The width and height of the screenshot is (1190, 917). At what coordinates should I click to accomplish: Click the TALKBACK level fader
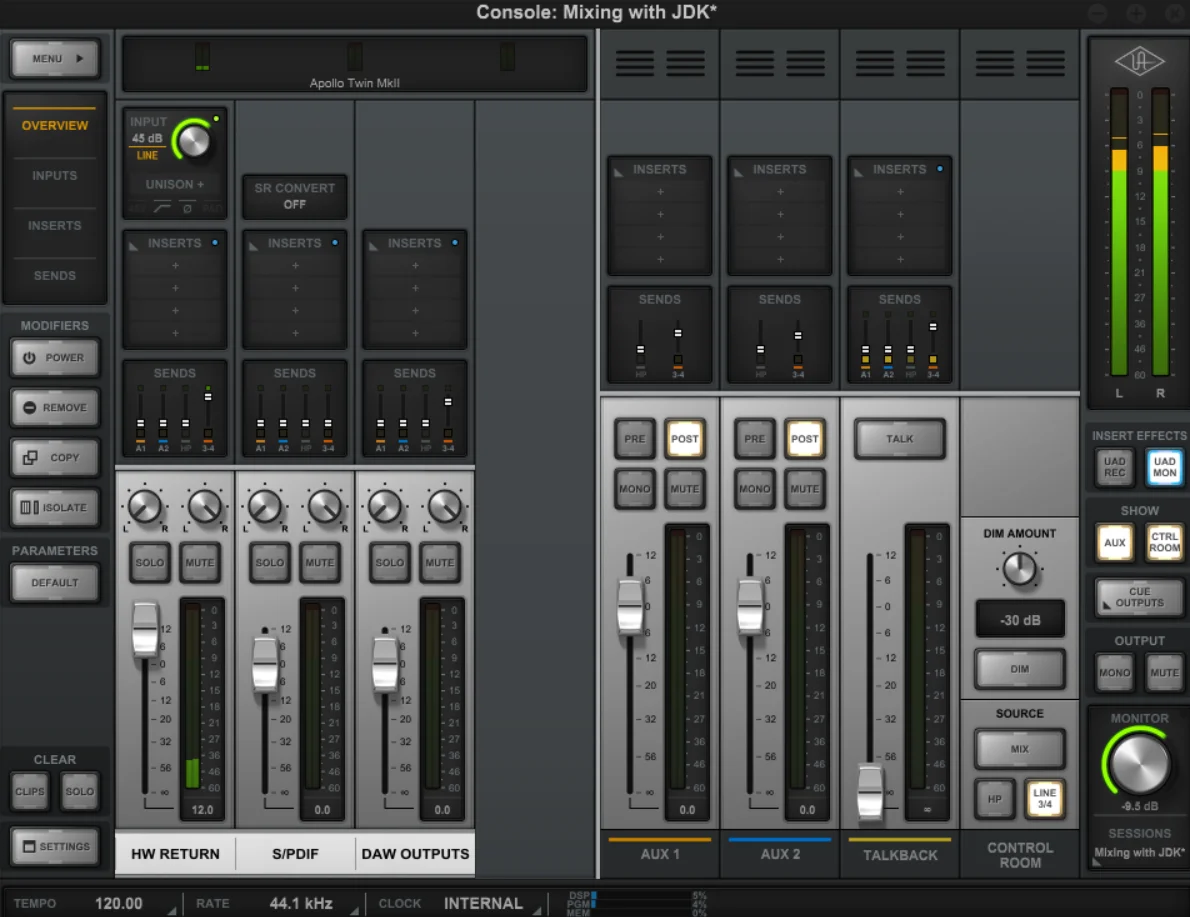point(870,793)
